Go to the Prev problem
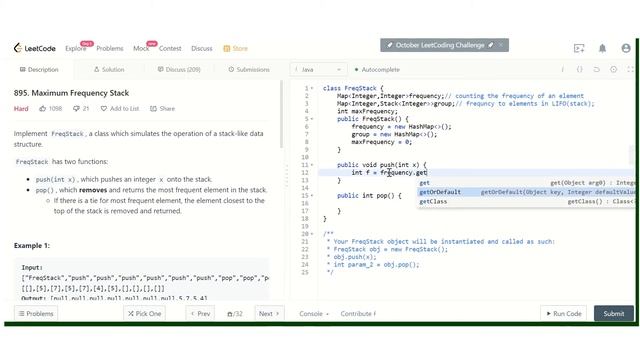 point(200,313)
